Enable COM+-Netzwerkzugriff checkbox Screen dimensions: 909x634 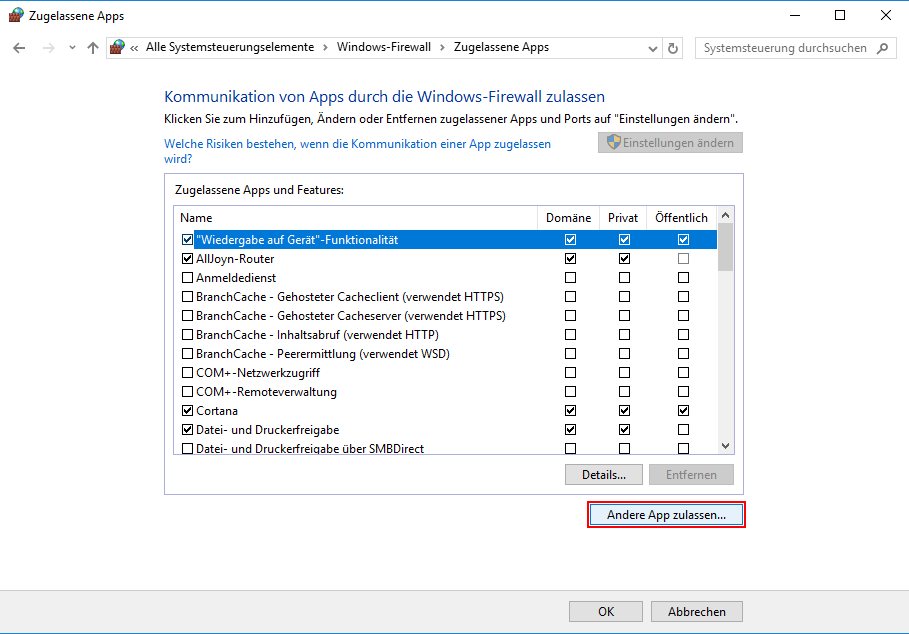click(187, 373)
